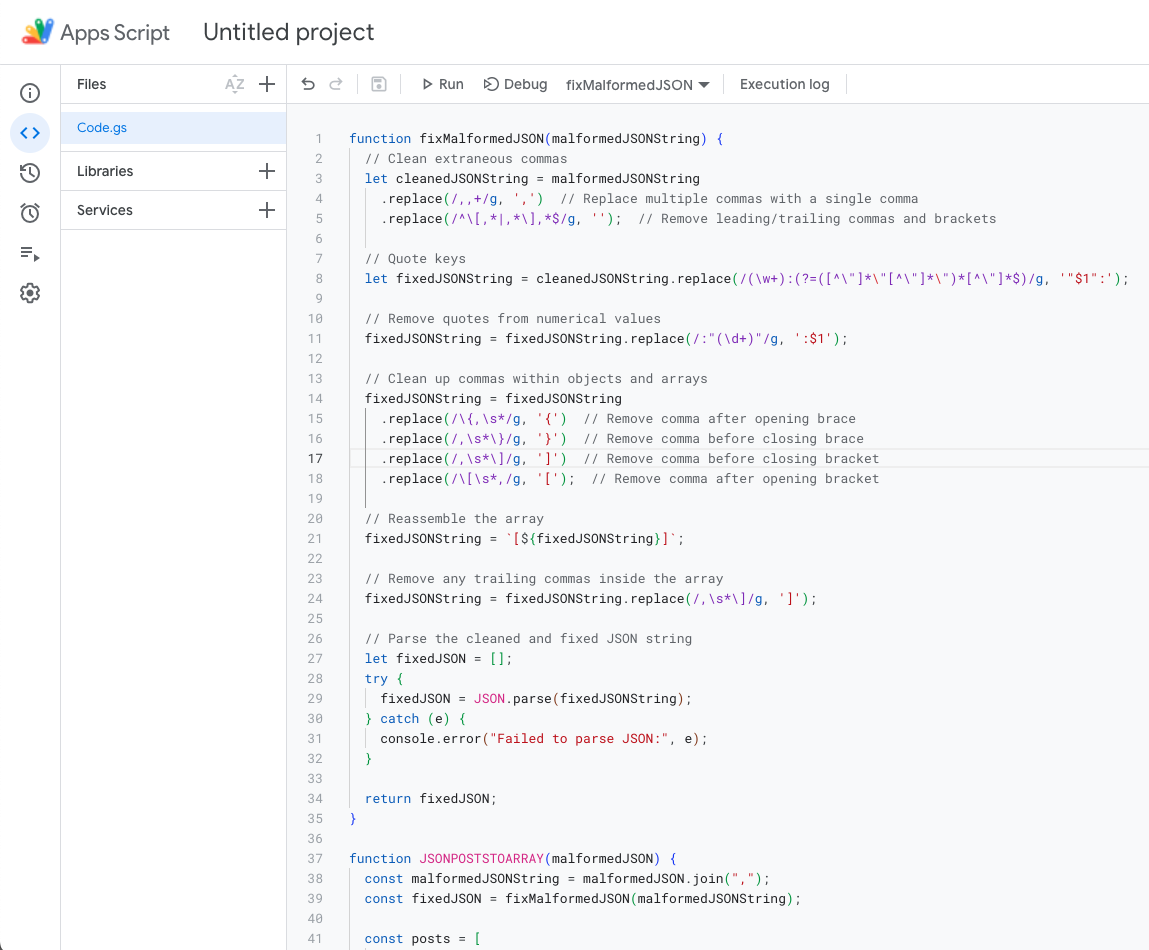The width and height of the screenshot is (1149, 950).
Task: Open Project history
Action: [30, 172]
